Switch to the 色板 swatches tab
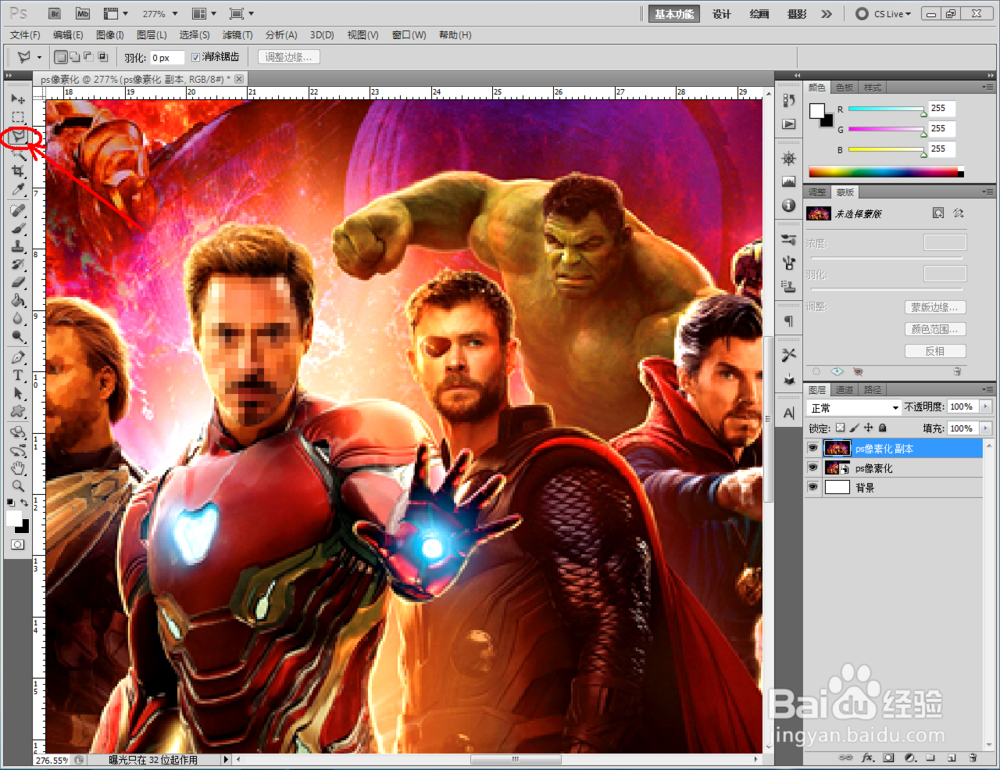 point(844,87)
